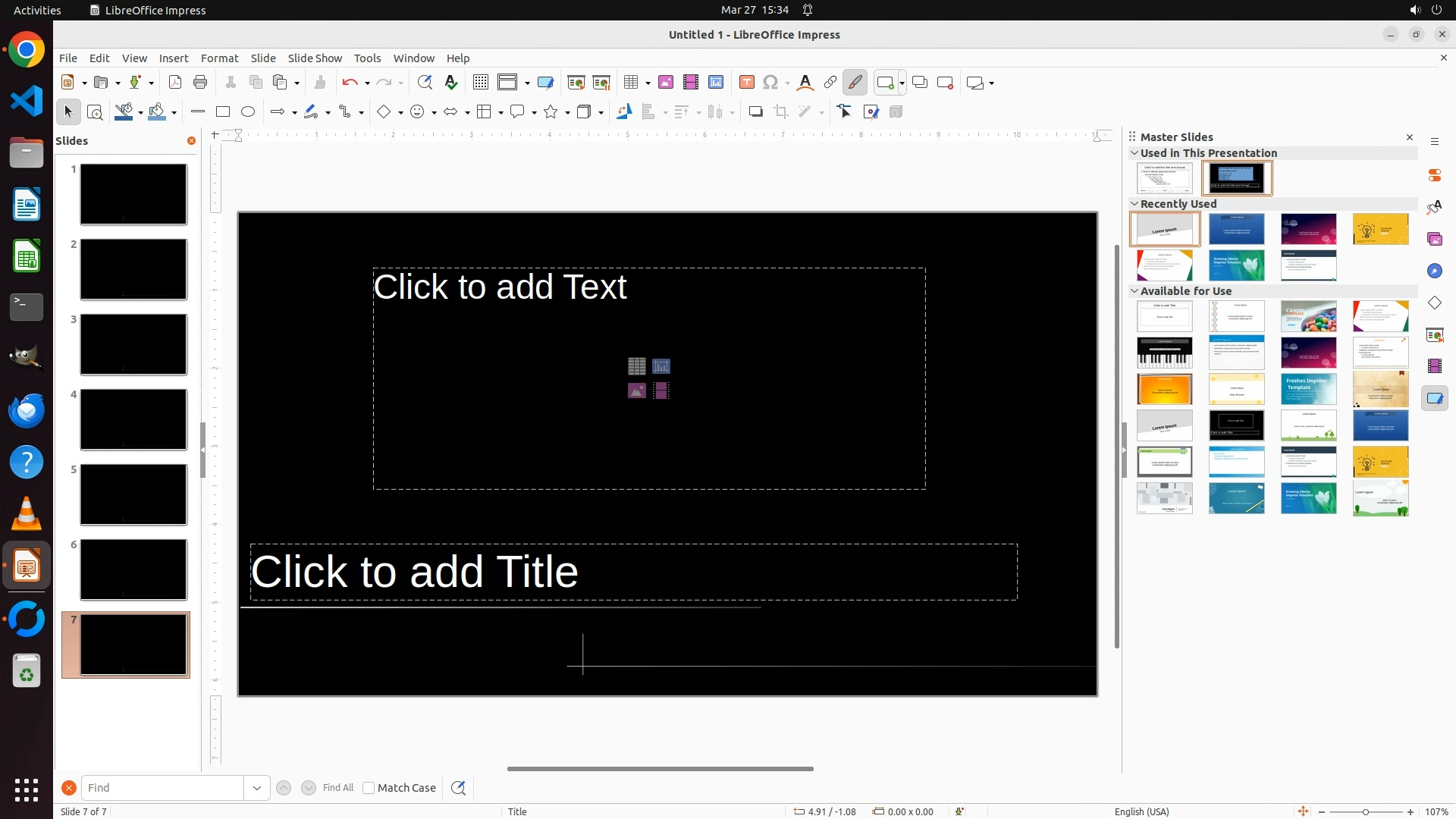
Task: Click the Print icon in toolbar
Action: pos(200,83)
